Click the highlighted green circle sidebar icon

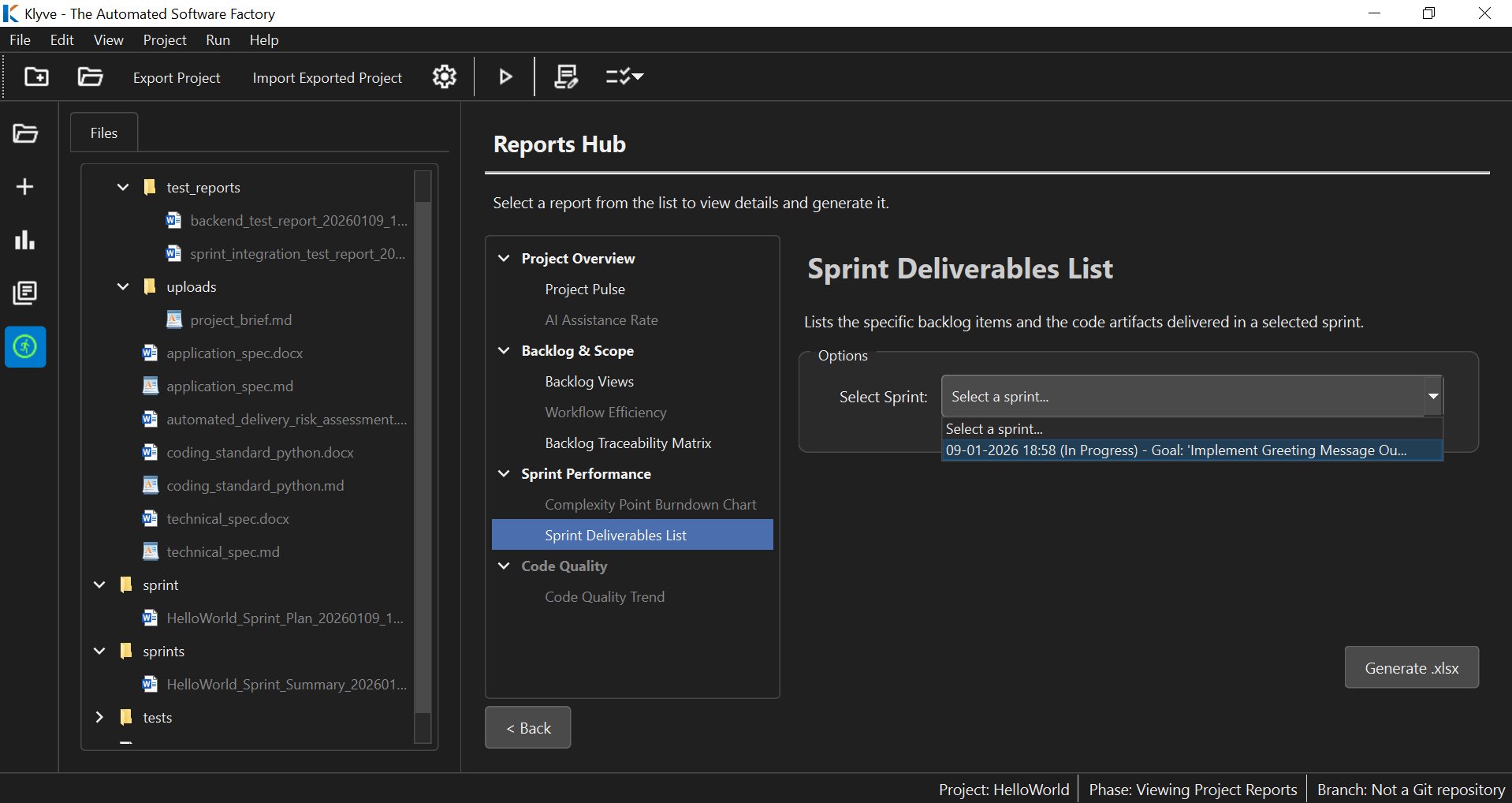coord(25,346)
